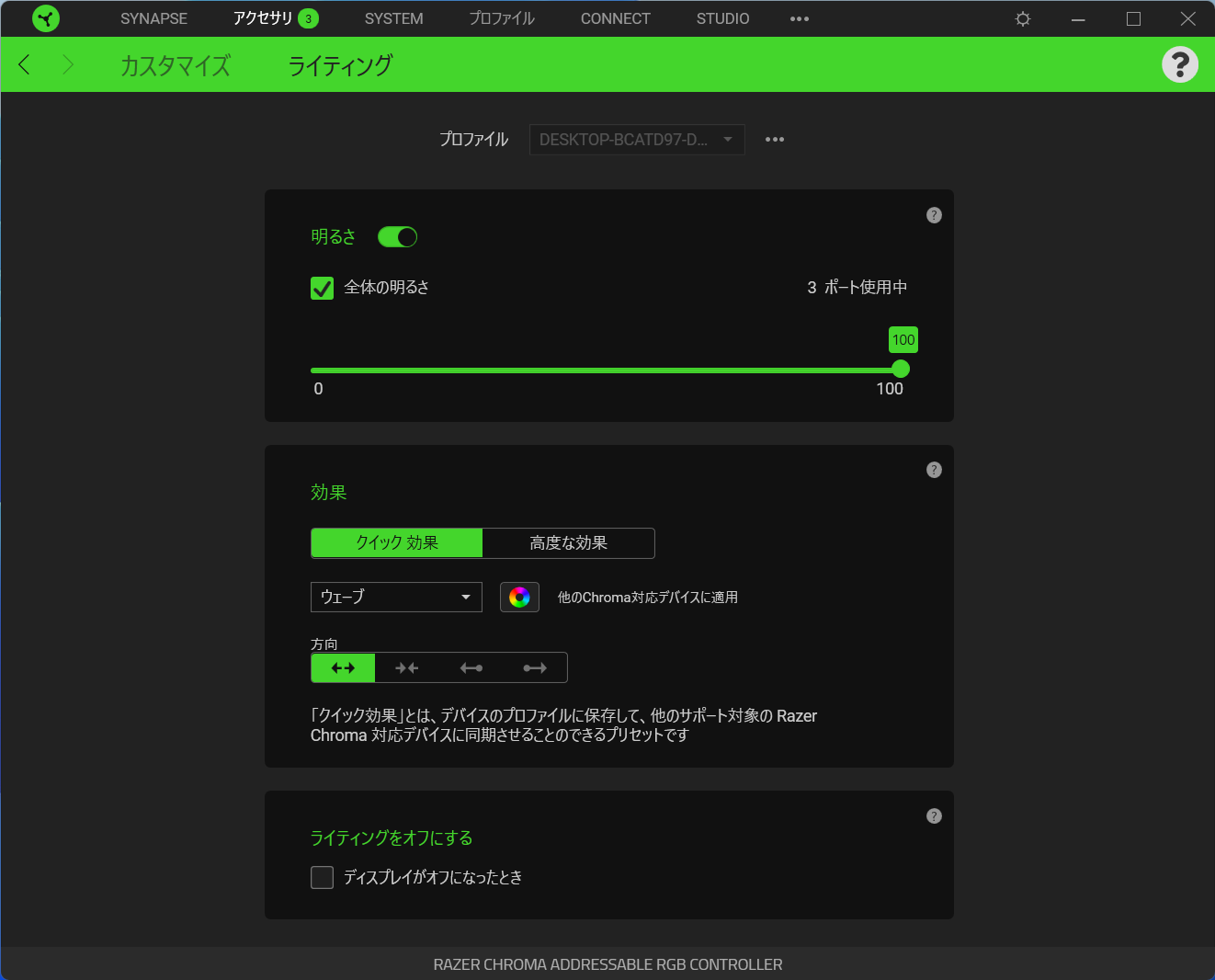
Task: Show help for the brightness panel
Action: [934, 215]
